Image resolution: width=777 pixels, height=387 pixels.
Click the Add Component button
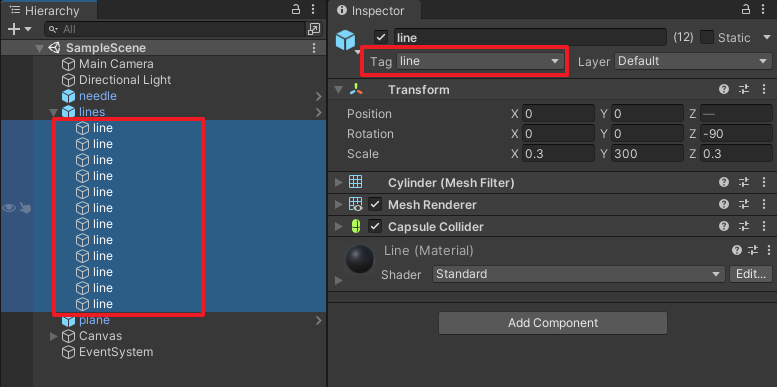(x=553, y=323)
